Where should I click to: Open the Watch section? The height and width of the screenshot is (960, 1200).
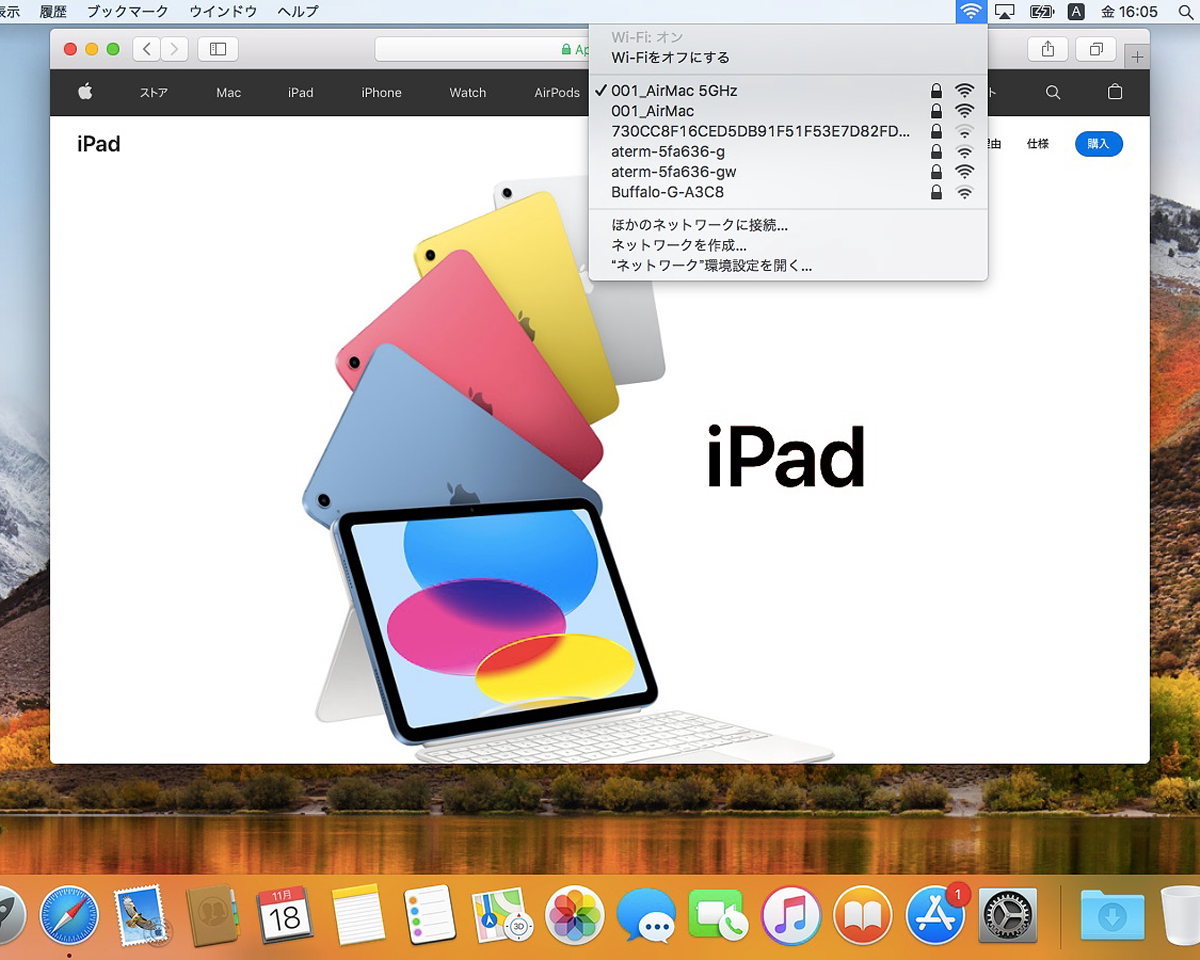click(x=468, y=93)
